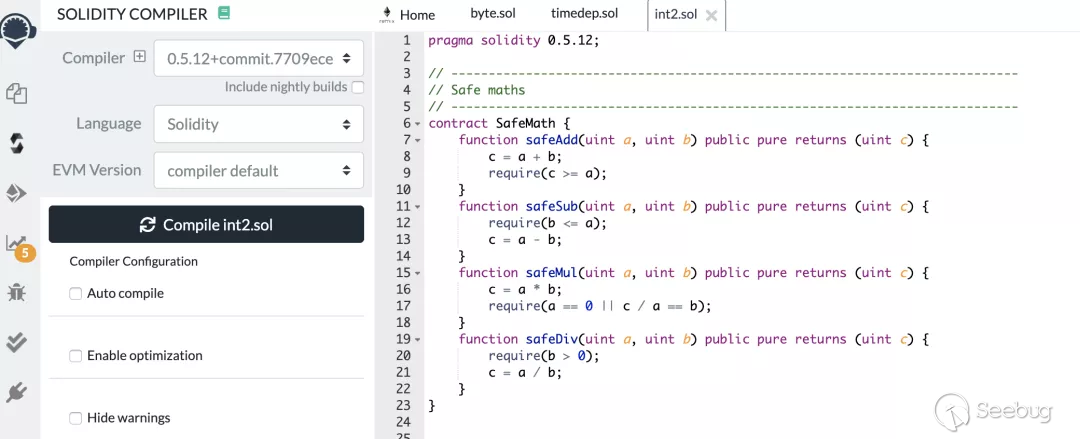Expand the EVM Version dropdown
The height and width of the screenshot is (439, 1080).
click(258, 170)
